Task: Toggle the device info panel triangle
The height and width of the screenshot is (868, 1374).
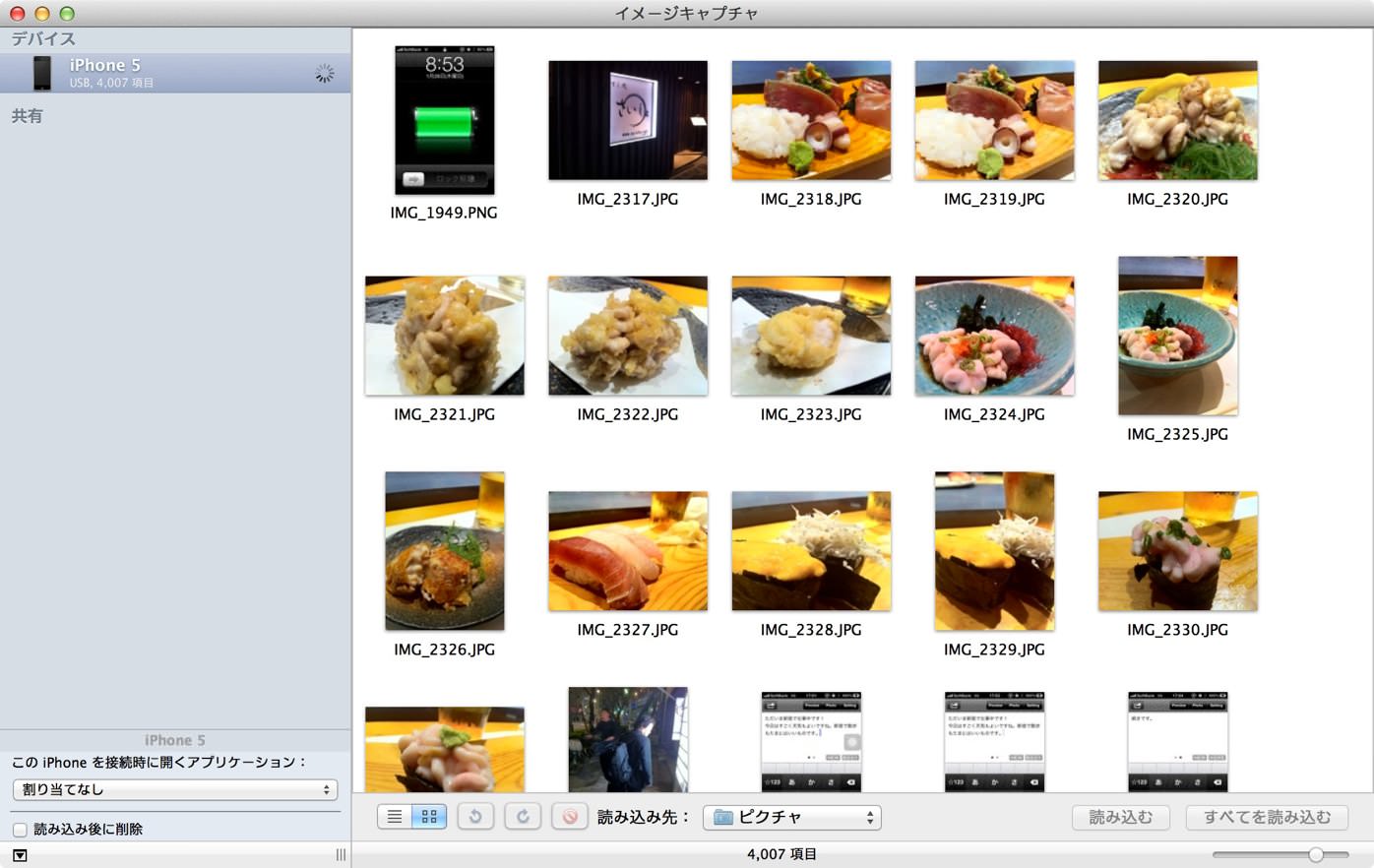Action: (x=20, y=855)
